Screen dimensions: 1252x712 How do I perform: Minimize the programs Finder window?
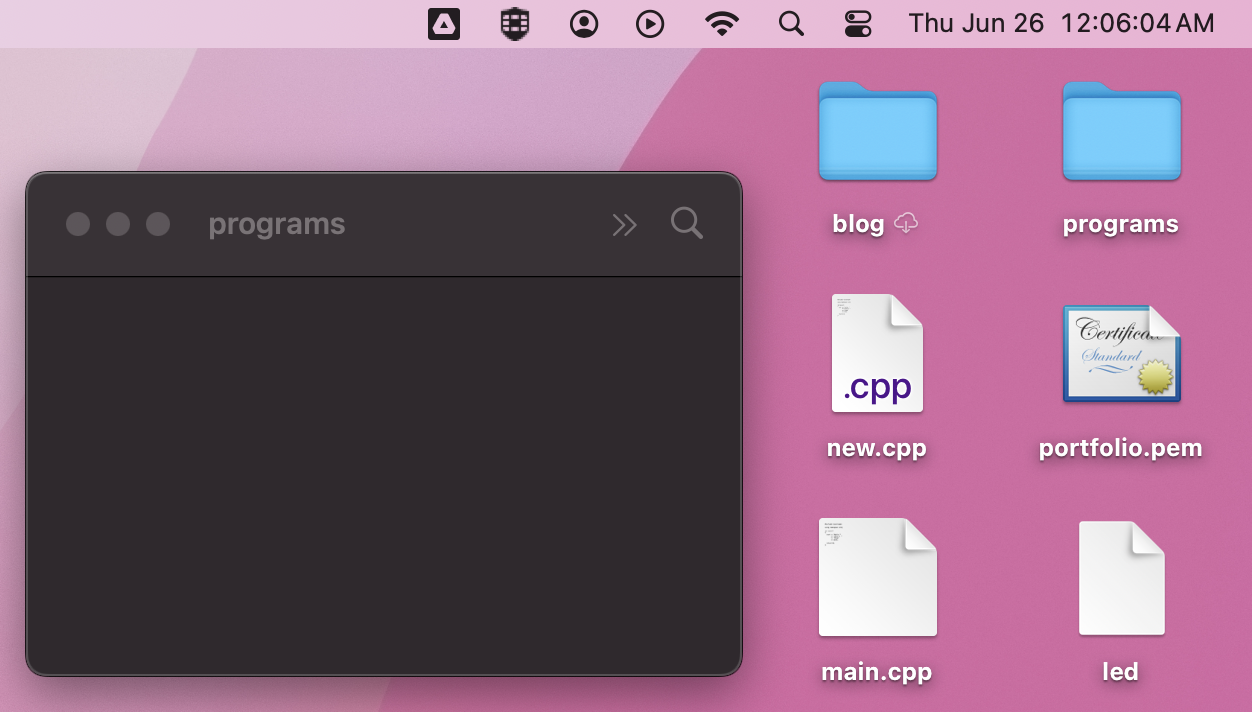pos(118,224)
